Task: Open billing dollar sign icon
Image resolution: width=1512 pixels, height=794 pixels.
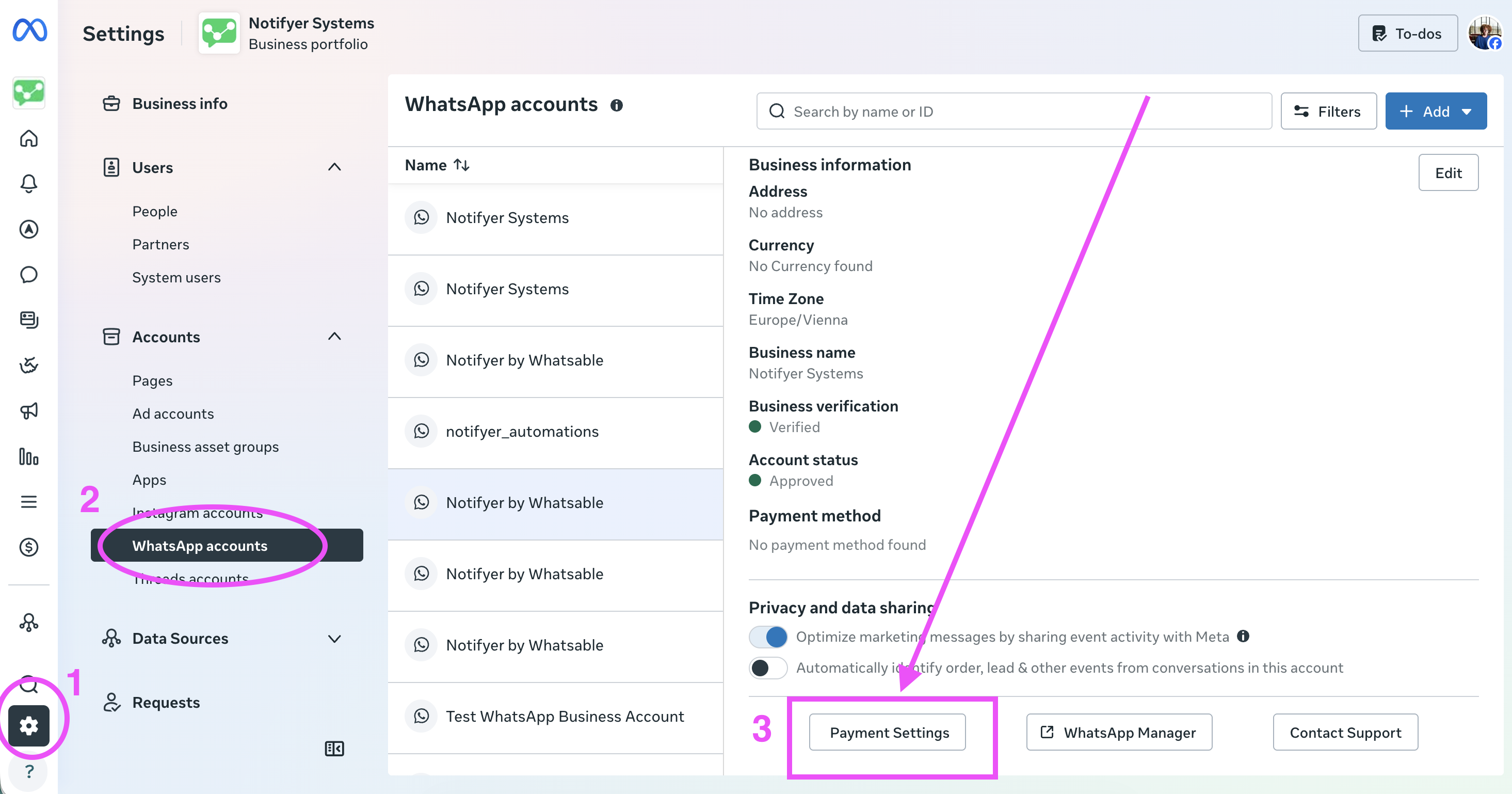Action: pyautogui.click(x=29, y=547)
